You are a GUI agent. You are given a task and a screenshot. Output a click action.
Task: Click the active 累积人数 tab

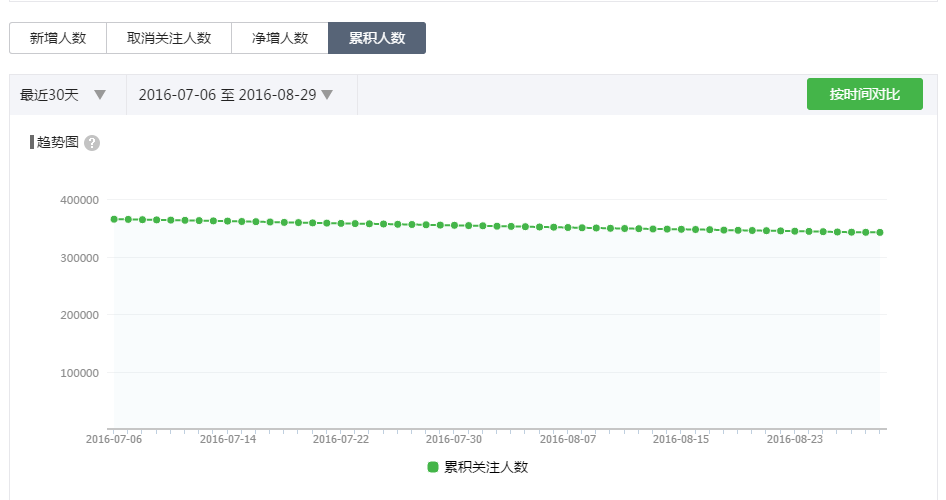coord(377,38)
